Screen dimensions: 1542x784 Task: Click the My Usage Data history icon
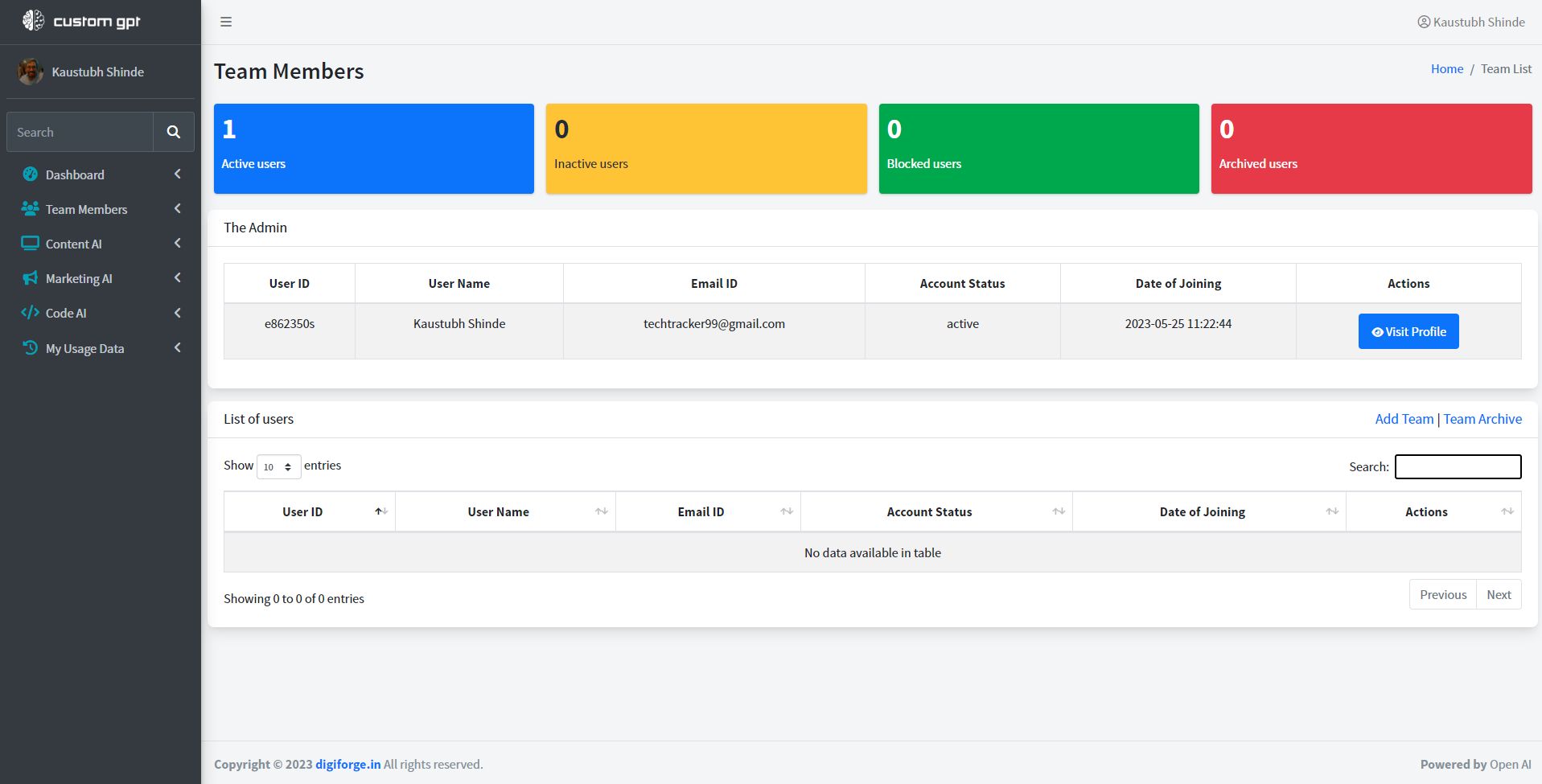31,348
